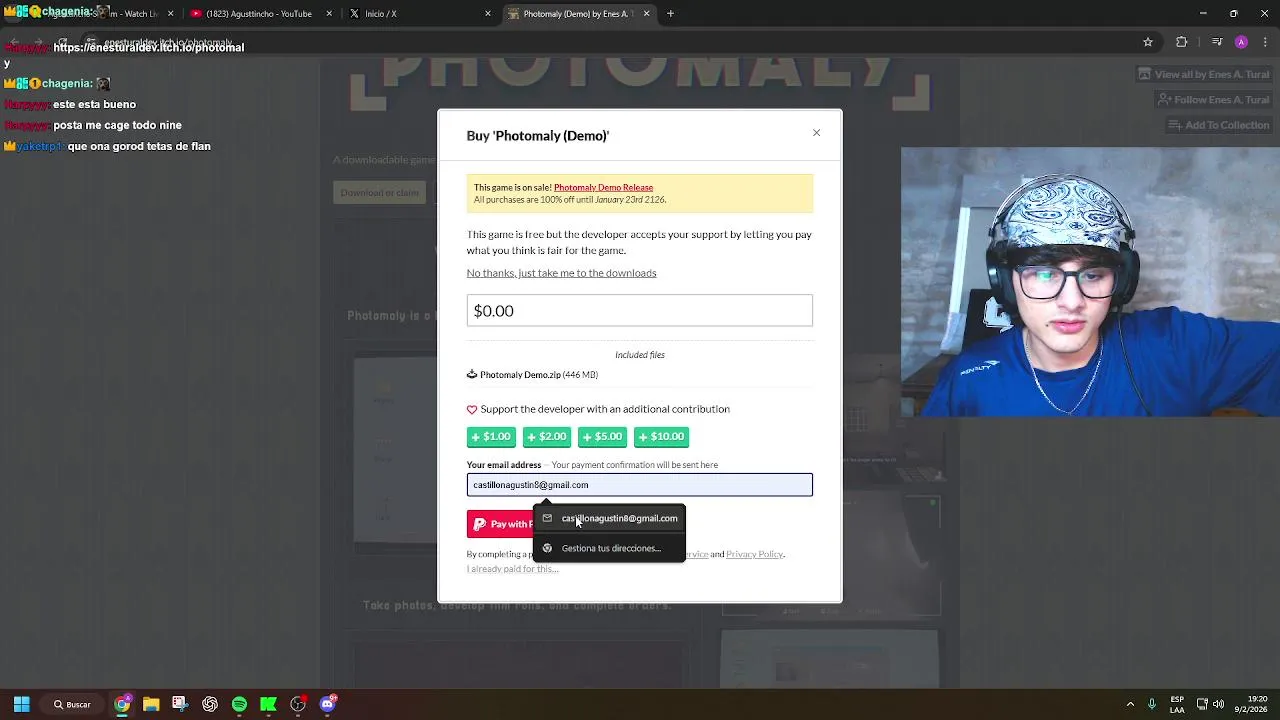This screenshot has width=1280, height=720.
Task: Click the email address input field
Action: coord(639,485)
